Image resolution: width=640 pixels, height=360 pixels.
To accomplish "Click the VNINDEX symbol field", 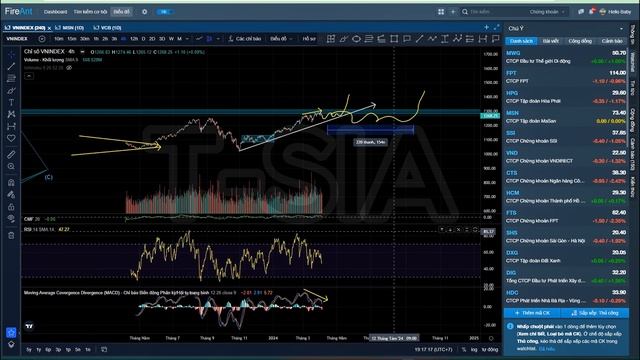I will [x=17, y=39].
